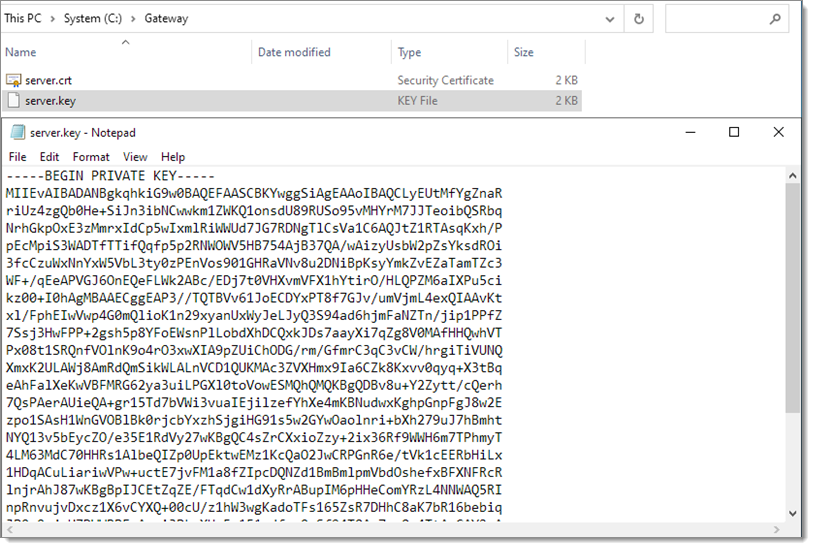813x548 pixels.
Task: Open the Format menu in Notepad
Action: click(x=91, y=157)
